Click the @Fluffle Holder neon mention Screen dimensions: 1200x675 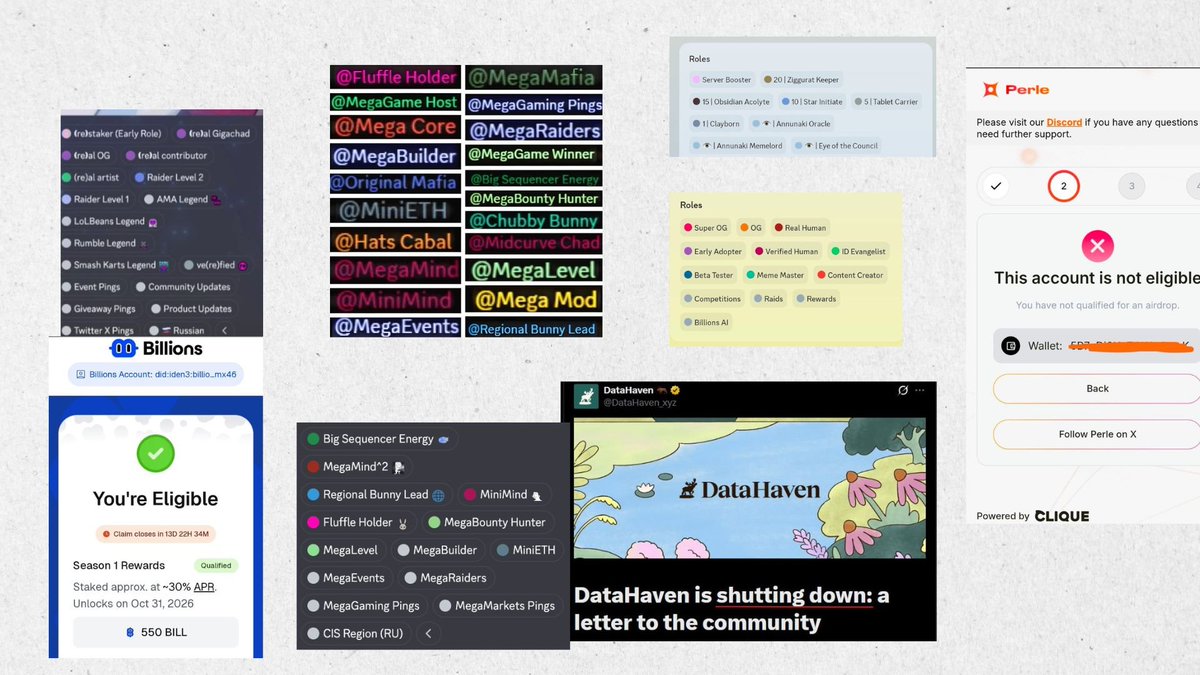click(395, 77)
